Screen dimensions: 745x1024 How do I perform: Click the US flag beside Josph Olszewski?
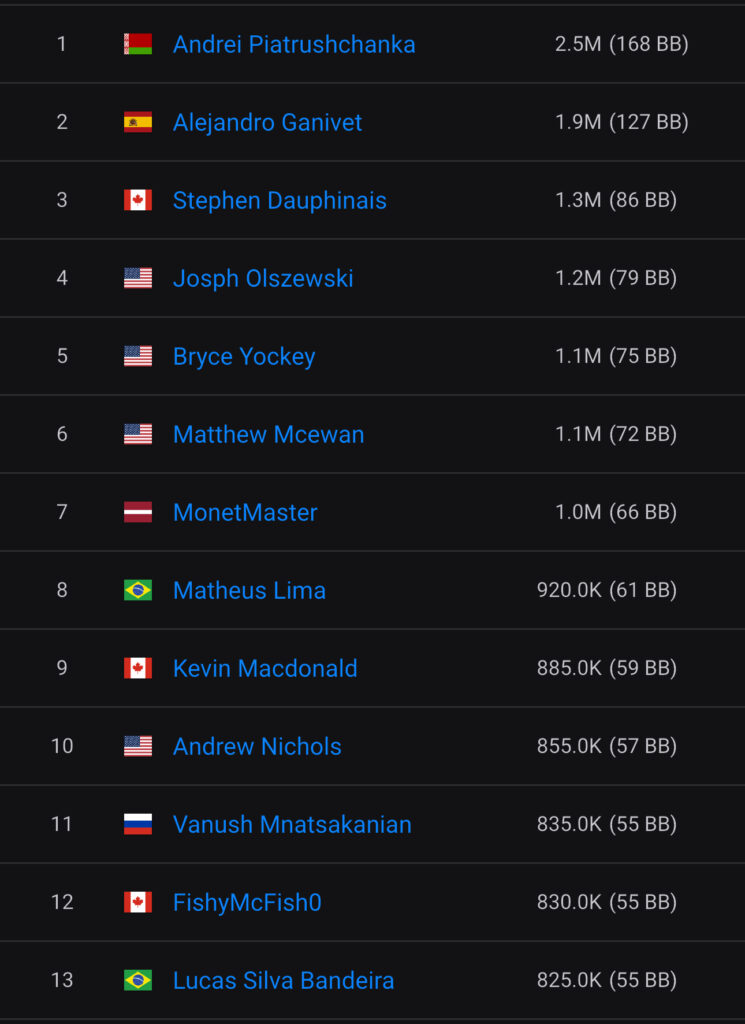tap(138, 278)
